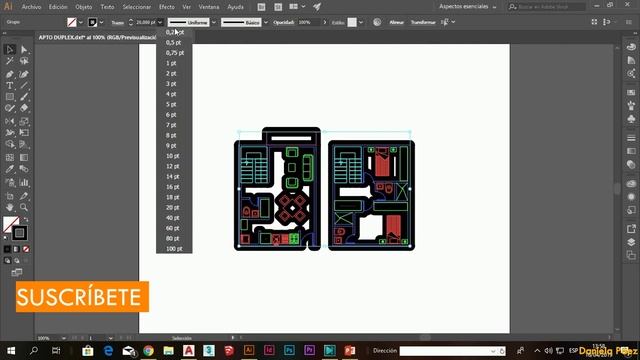Click the fill color swatch in toolbox
640x360 pixels.
tap(10, 224)
